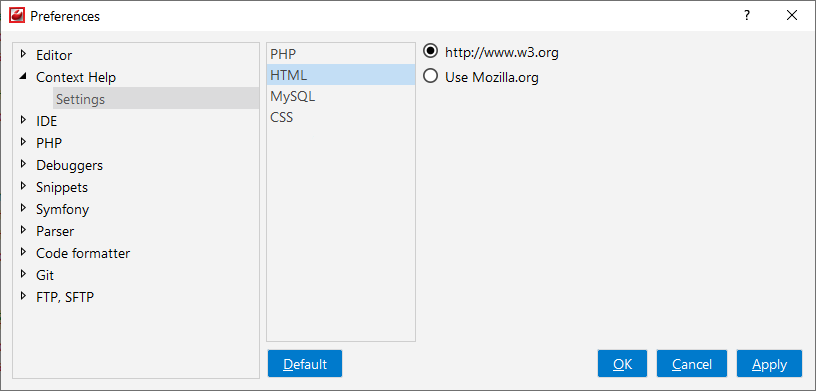The height and width of the screenshot is (391, 816).
Task: Collapse the Context Help tree node
Action: click(23, 76)
